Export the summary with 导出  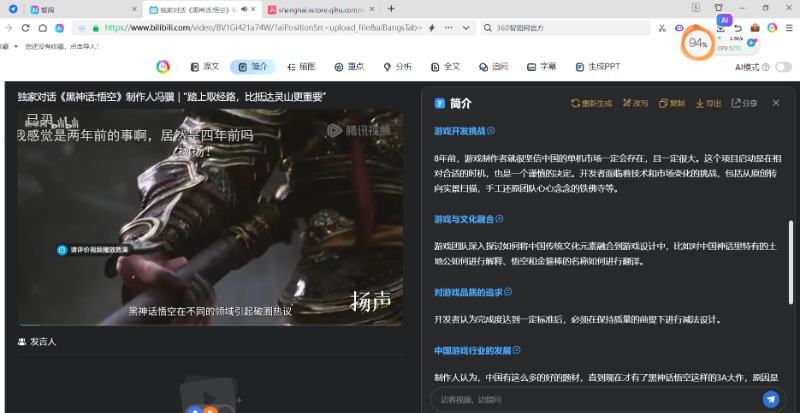(x=708, y=103)
